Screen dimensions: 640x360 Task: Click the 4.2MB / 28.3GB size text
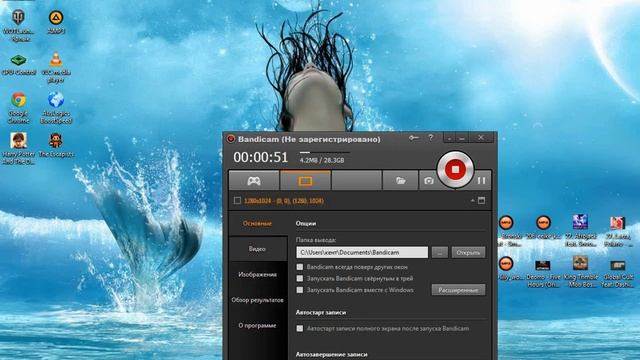point(322,160)
